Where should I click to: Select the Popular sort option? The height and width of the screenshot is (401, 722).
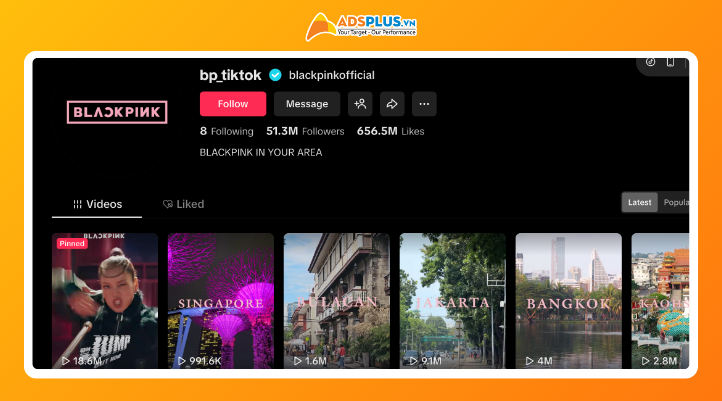675,203
